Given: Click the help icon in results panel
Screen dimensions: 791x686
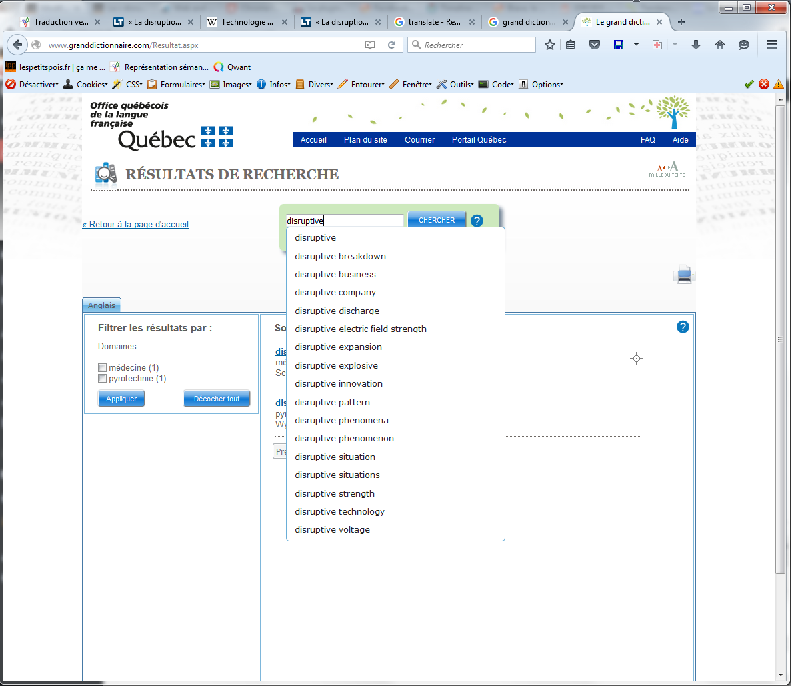Looking at the screenshot, I should pyautogui.click(x=683, y=327).
